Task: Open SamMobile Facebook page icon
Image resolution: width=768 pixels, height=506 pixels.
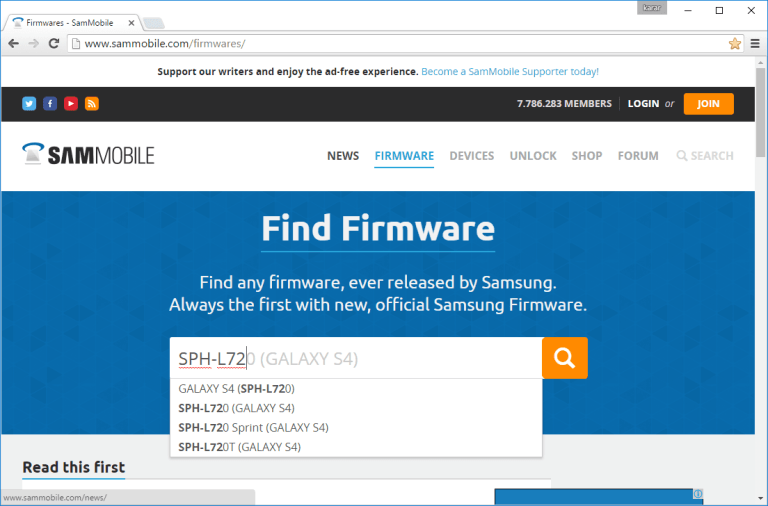Action: point(50,104)
